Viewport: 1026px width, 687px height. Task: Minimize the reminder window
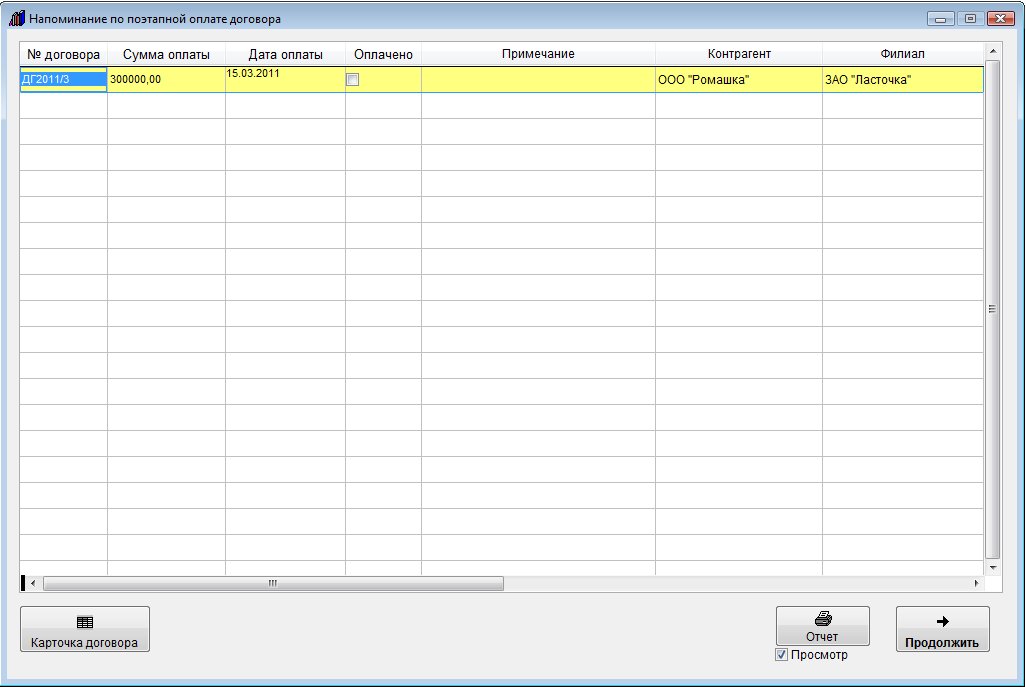coord(940,19)
